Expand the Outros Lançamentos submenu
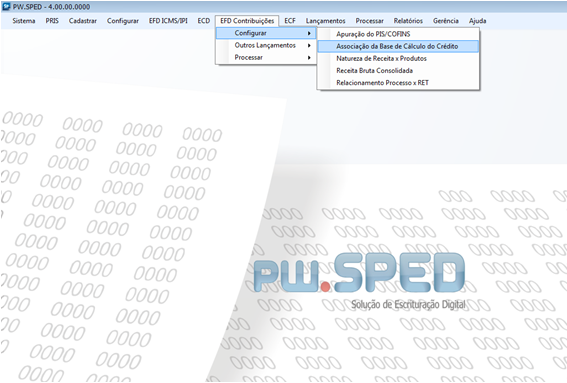Image resolution: width=567 pixels, height=383 pixels. 266,46
